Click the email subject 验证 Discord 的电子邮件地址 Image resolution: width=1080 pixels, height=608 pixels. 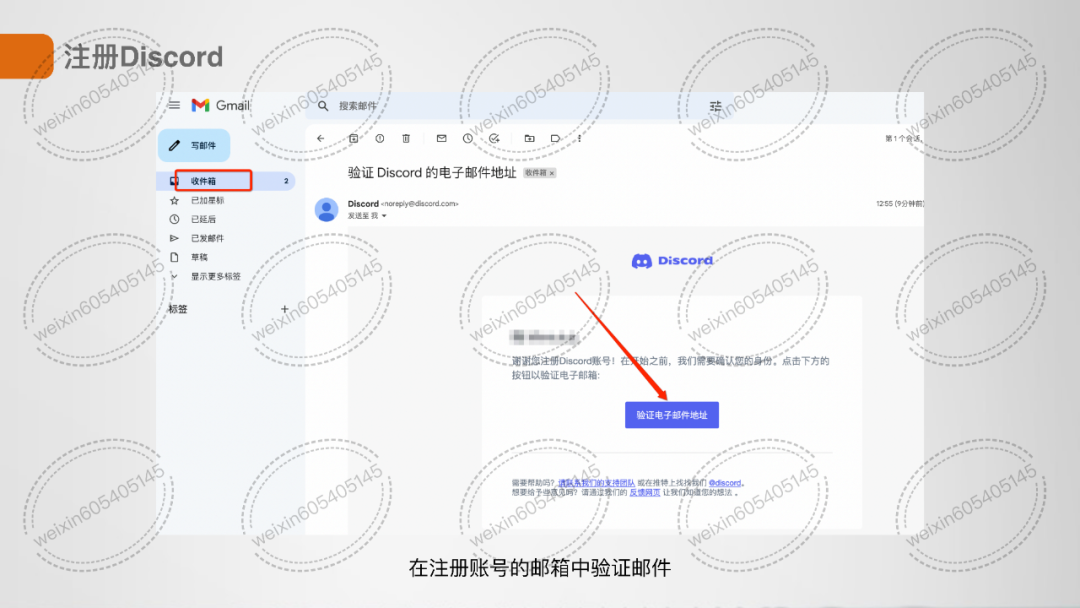pos(432,173)
